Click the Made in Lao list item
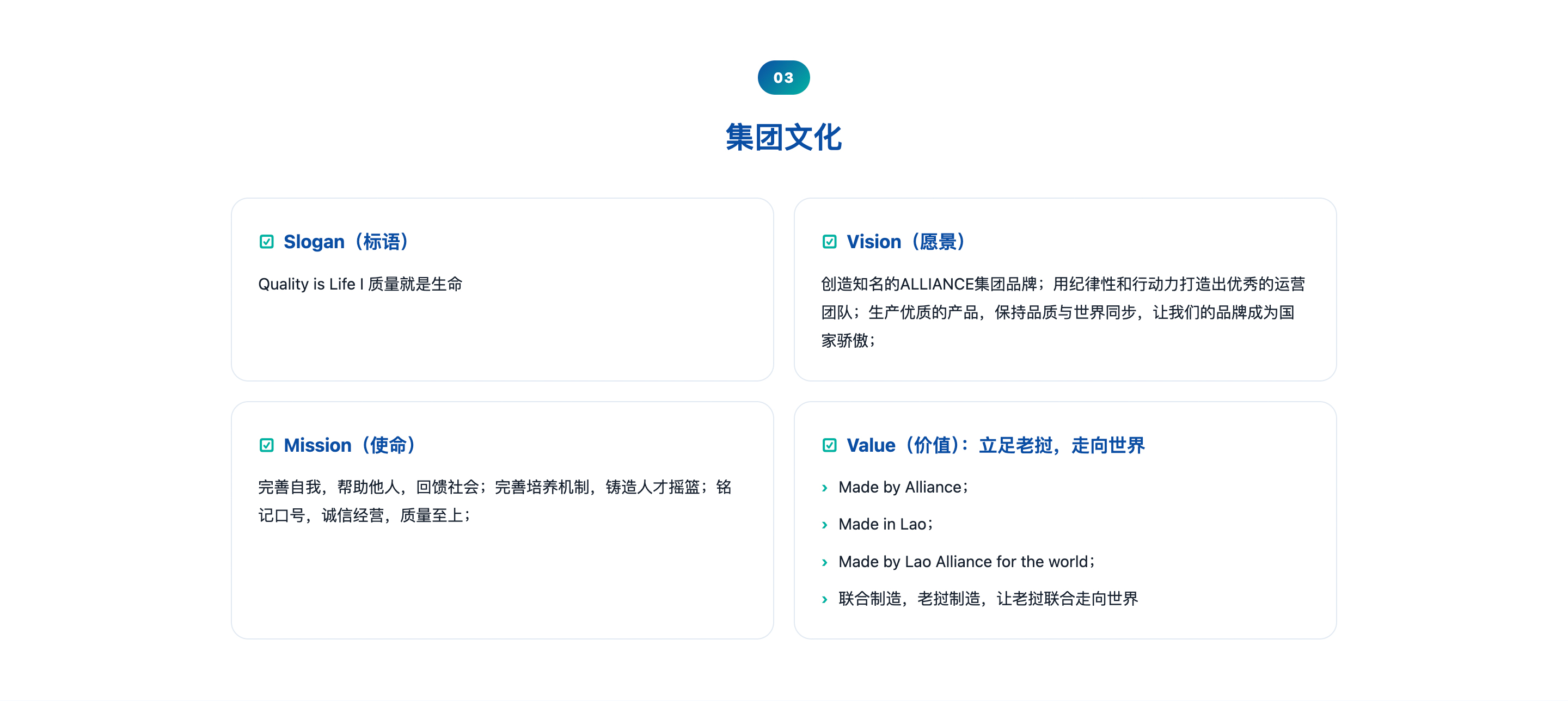The image size is (1568, 701). coord(886,524)
